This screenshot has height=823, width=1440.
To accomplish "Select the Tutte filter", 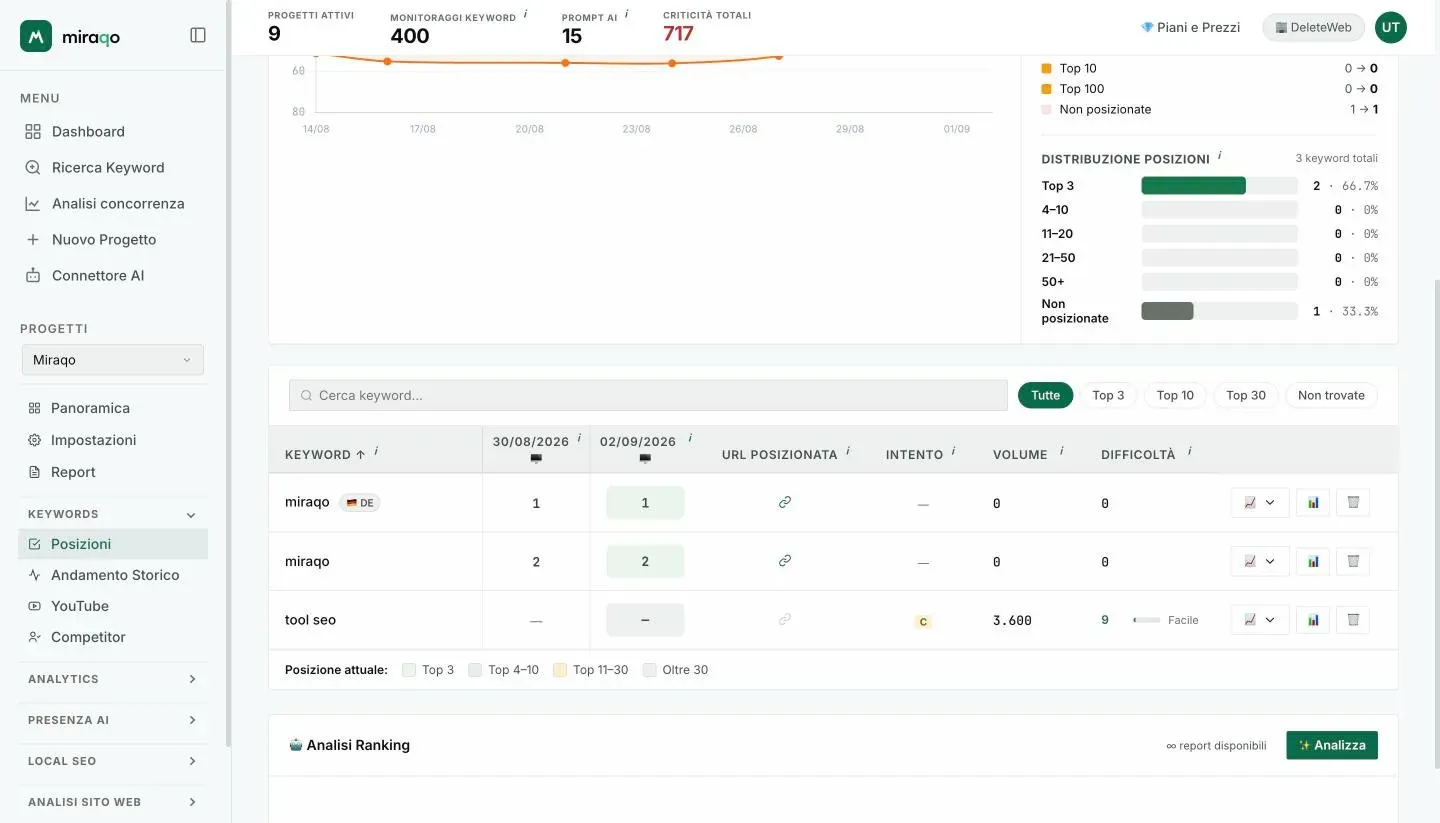I will pos(1045,395).
